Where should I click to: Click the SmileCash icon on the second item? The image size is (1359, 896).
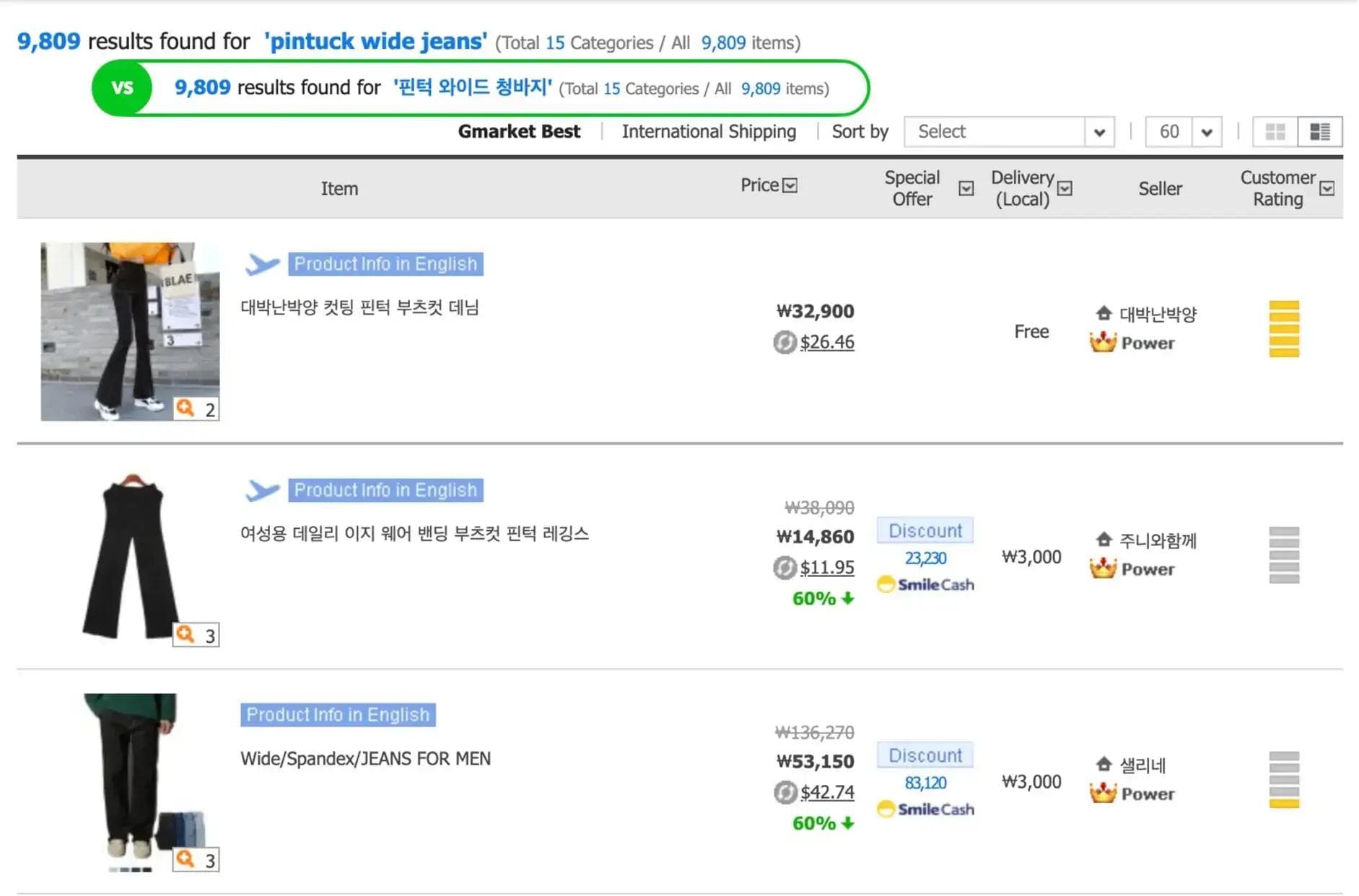[x=886, y=585]
